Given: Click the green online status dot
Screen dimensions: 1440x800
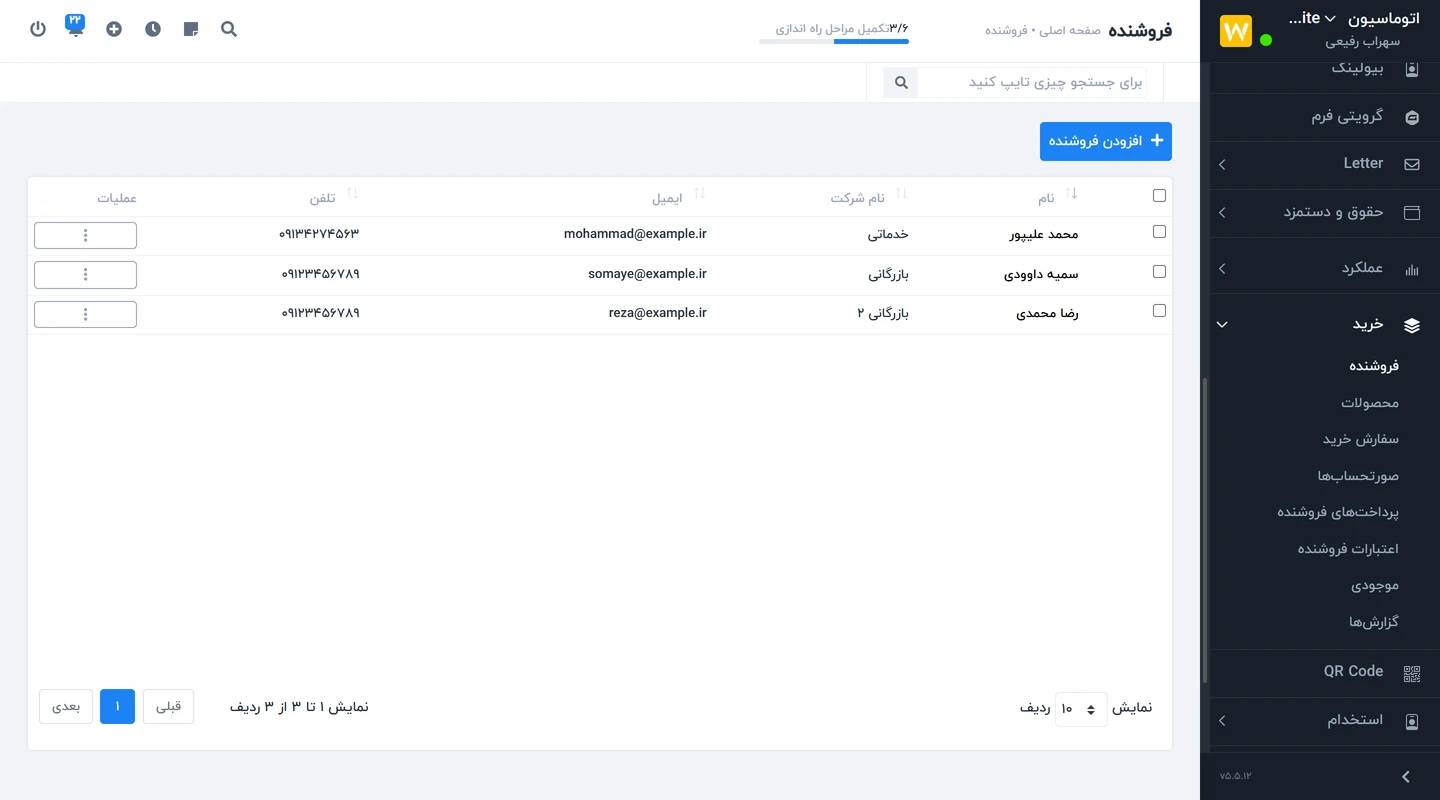Looking at the screenshot, I should 1266,40.
